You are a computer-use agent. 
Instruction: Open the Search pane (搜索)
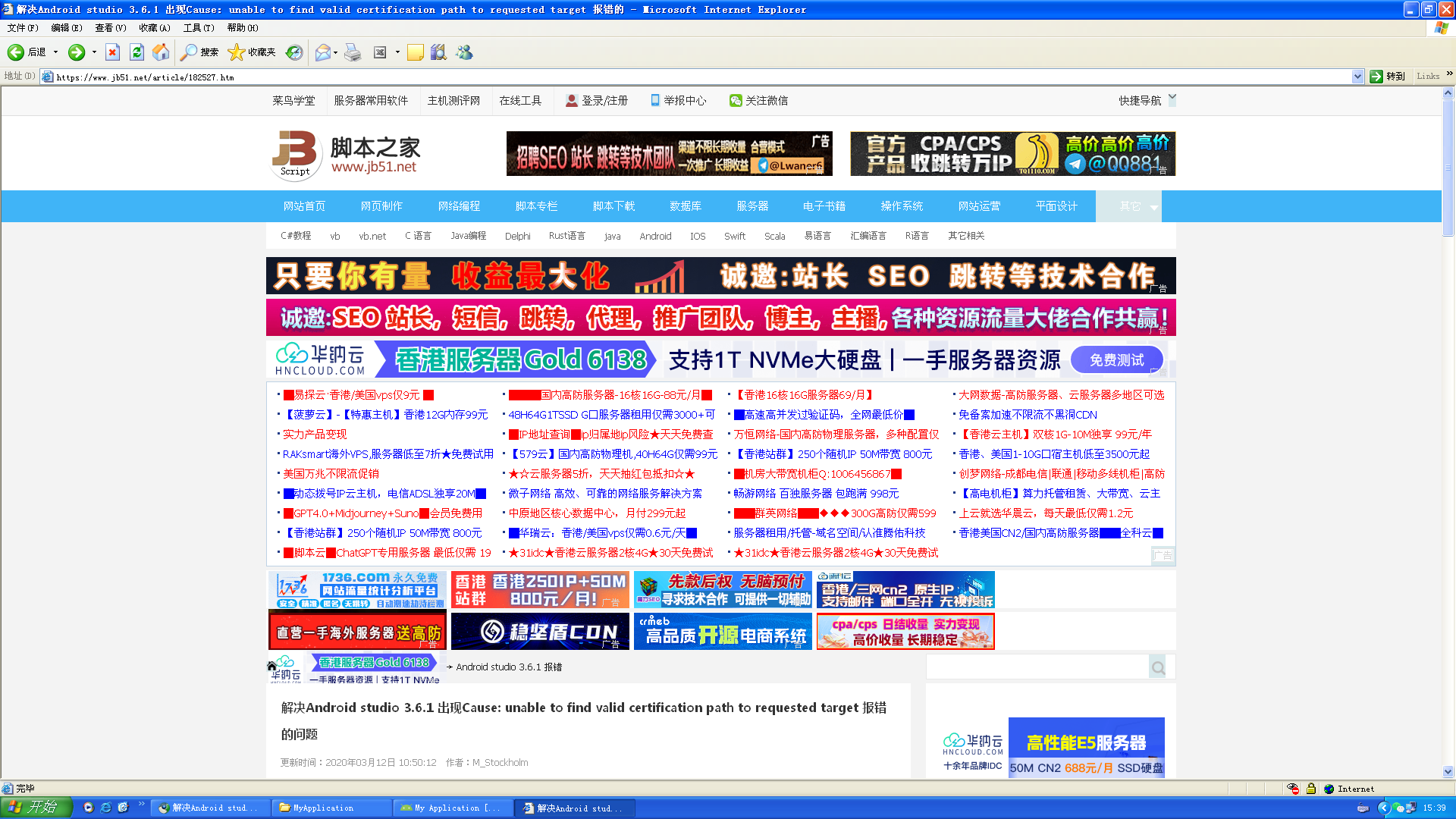(x=200, y=52)
